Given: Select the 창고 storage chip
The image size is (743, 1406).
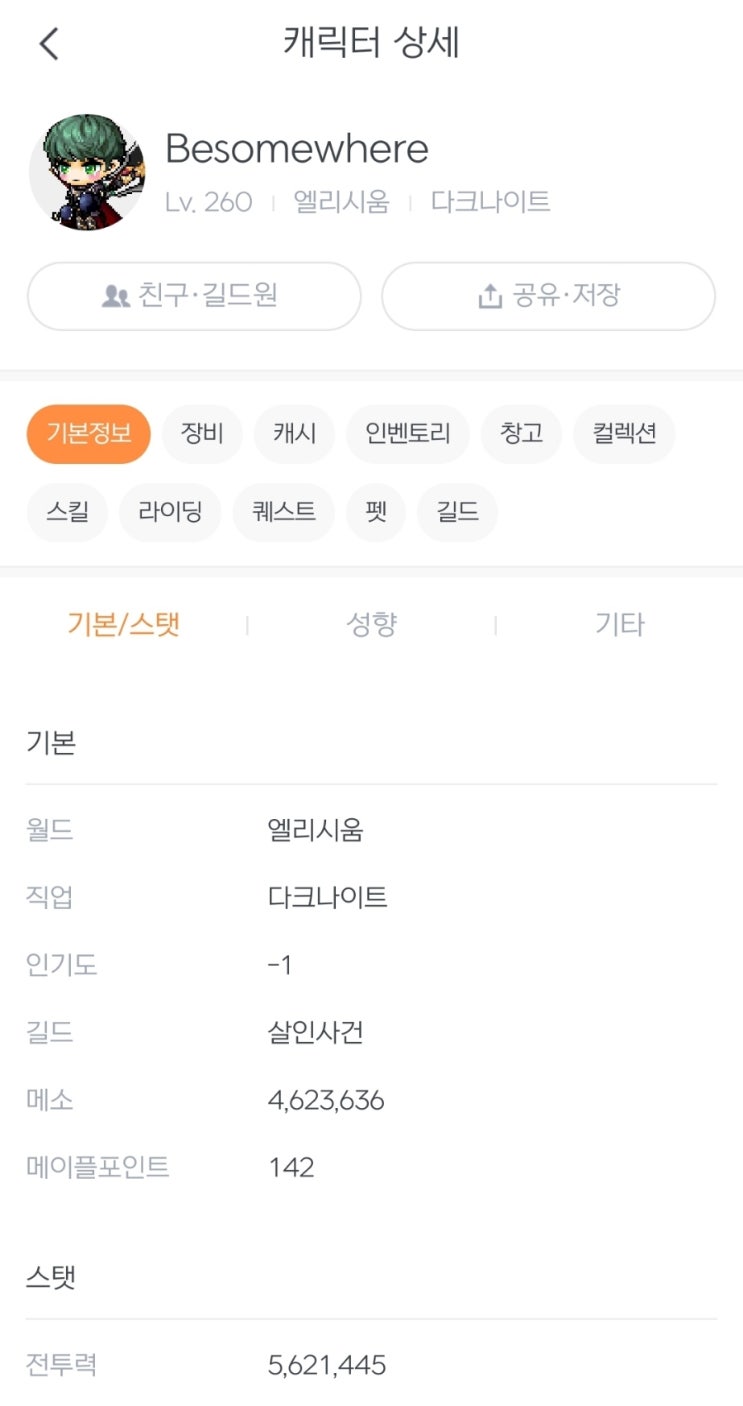Looking at the screenshot, I should (521, 434).
